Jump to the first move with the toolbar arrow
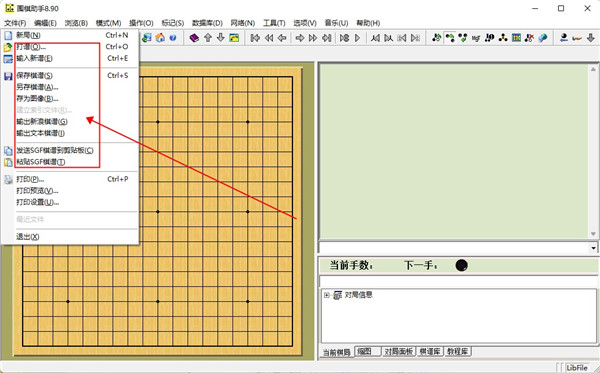The height and width of the screenshot is (373, 600). pyautogui.click(x=255, y=38)
